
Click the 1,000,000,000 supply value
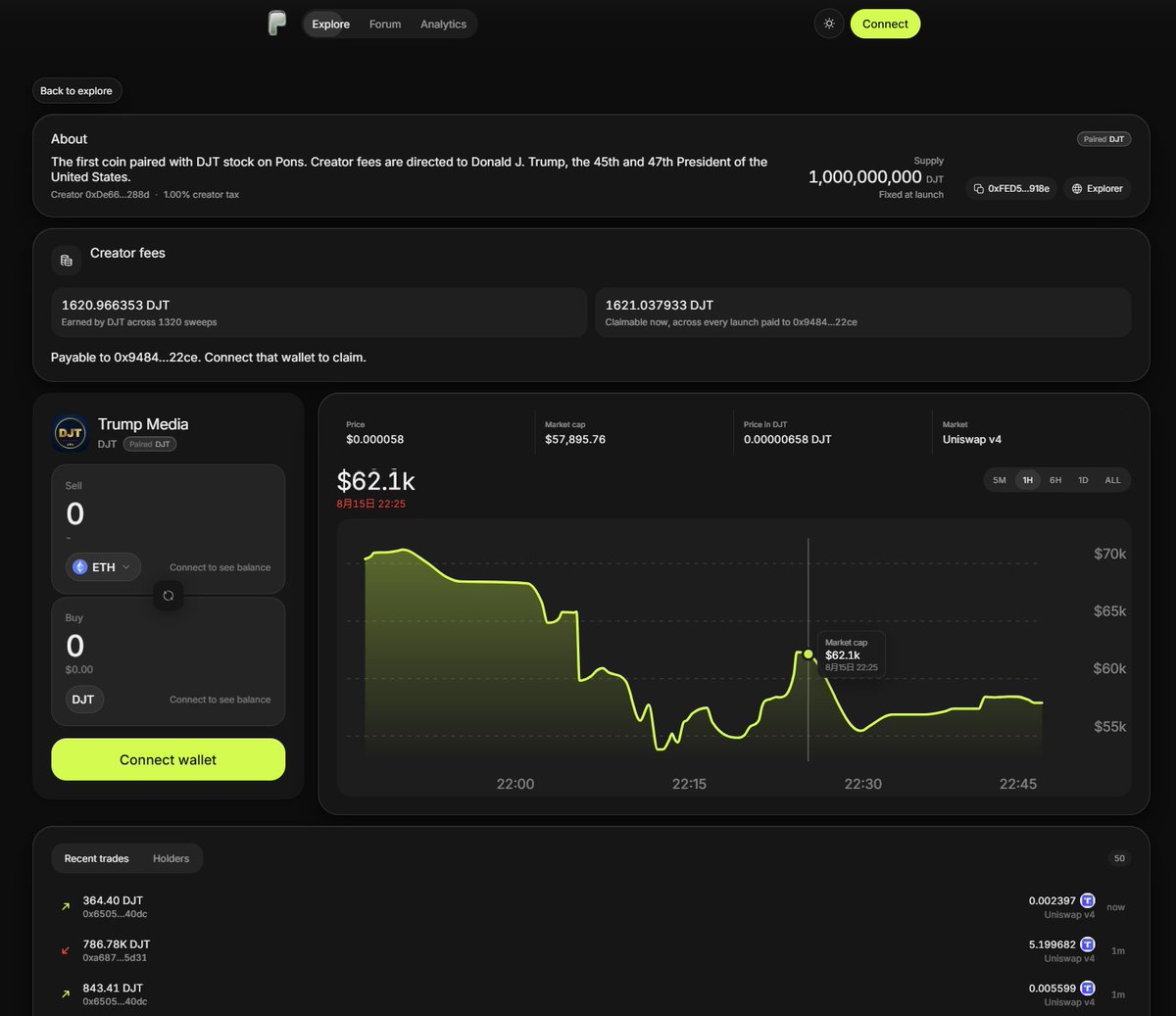pos(865,177)
